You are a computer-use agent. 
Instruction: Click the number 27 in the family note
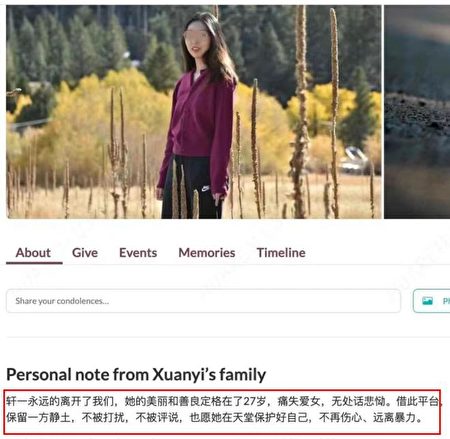(250, 401)
